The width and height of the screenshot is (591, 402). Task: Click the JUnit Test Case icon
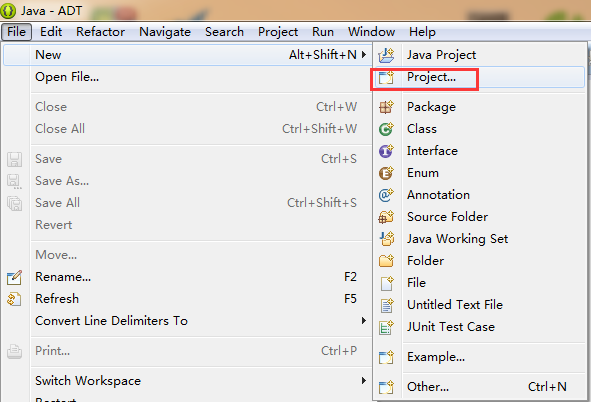pyautogui.click(x=386, y=327)
